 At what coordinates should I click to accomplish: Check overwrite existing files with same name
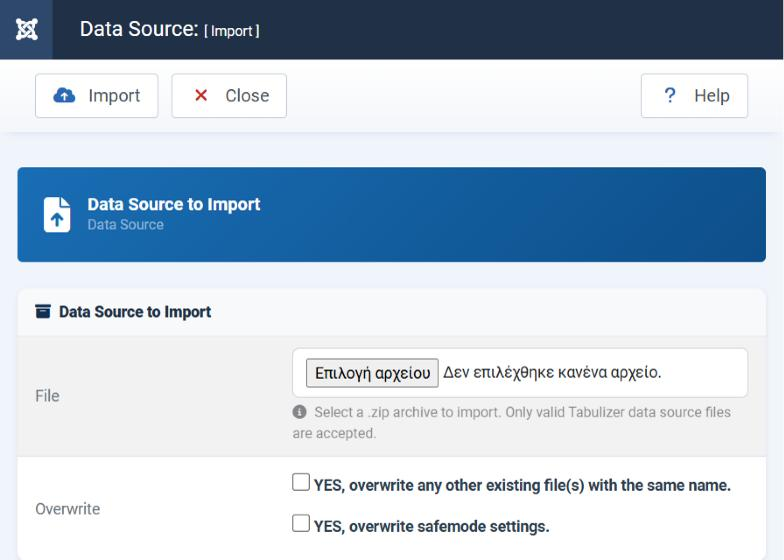pyautogui.click(x=301, y=482)
